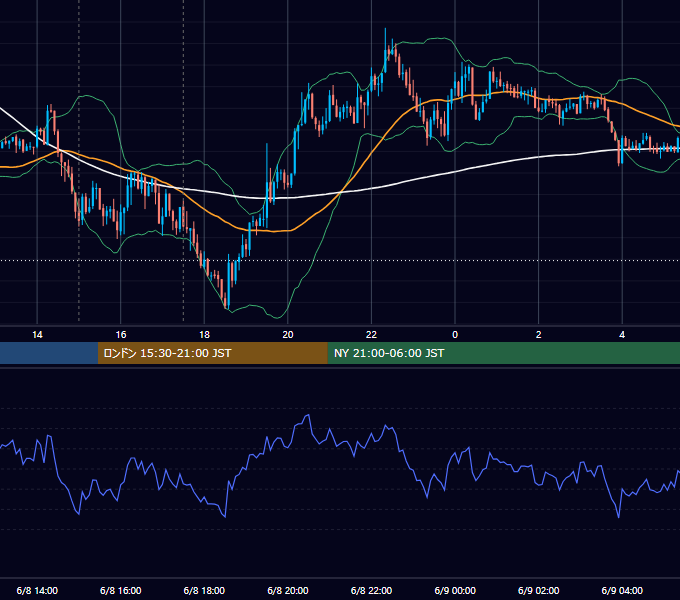The height and width of the screenshot is (600, 680).
Task: Click the 6/8 14:00 date label
Action: [x=37, y=590]
